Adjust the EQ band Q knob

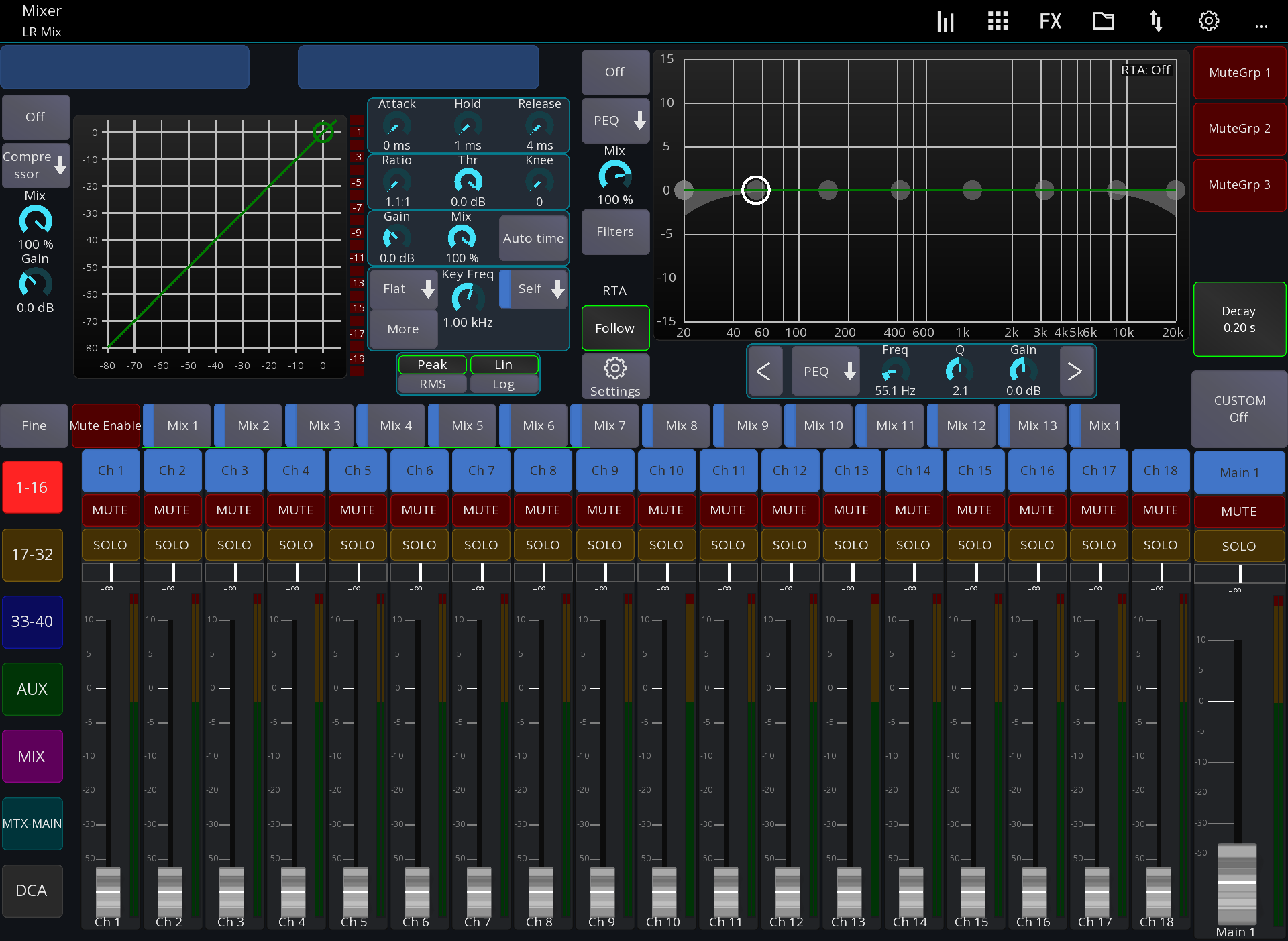point(959,371)
